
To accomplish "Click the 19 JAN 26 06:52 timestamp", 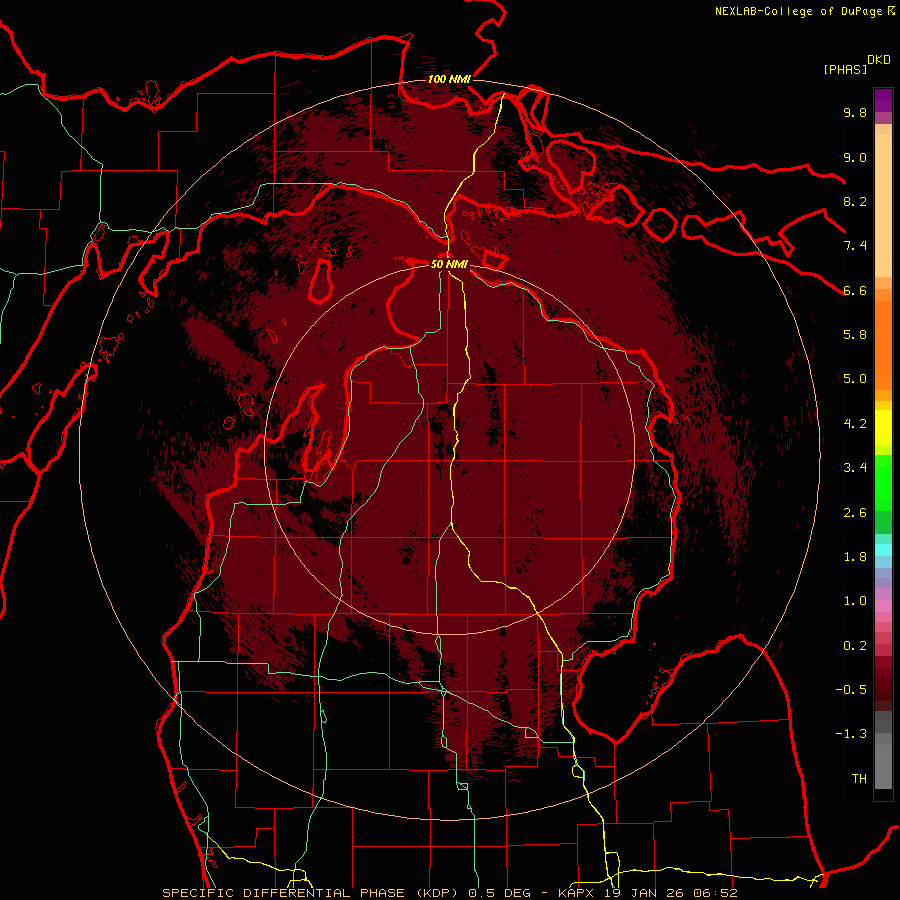I will click(x=670, y=893).
